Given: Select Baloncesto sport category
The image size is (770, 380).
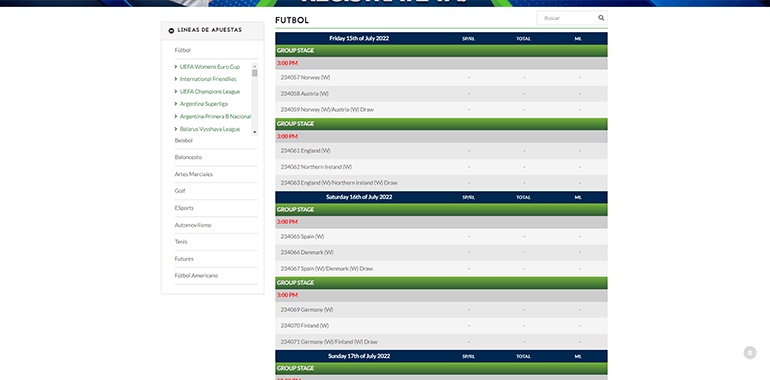Looking at the screenshot, I should (188, 157).
